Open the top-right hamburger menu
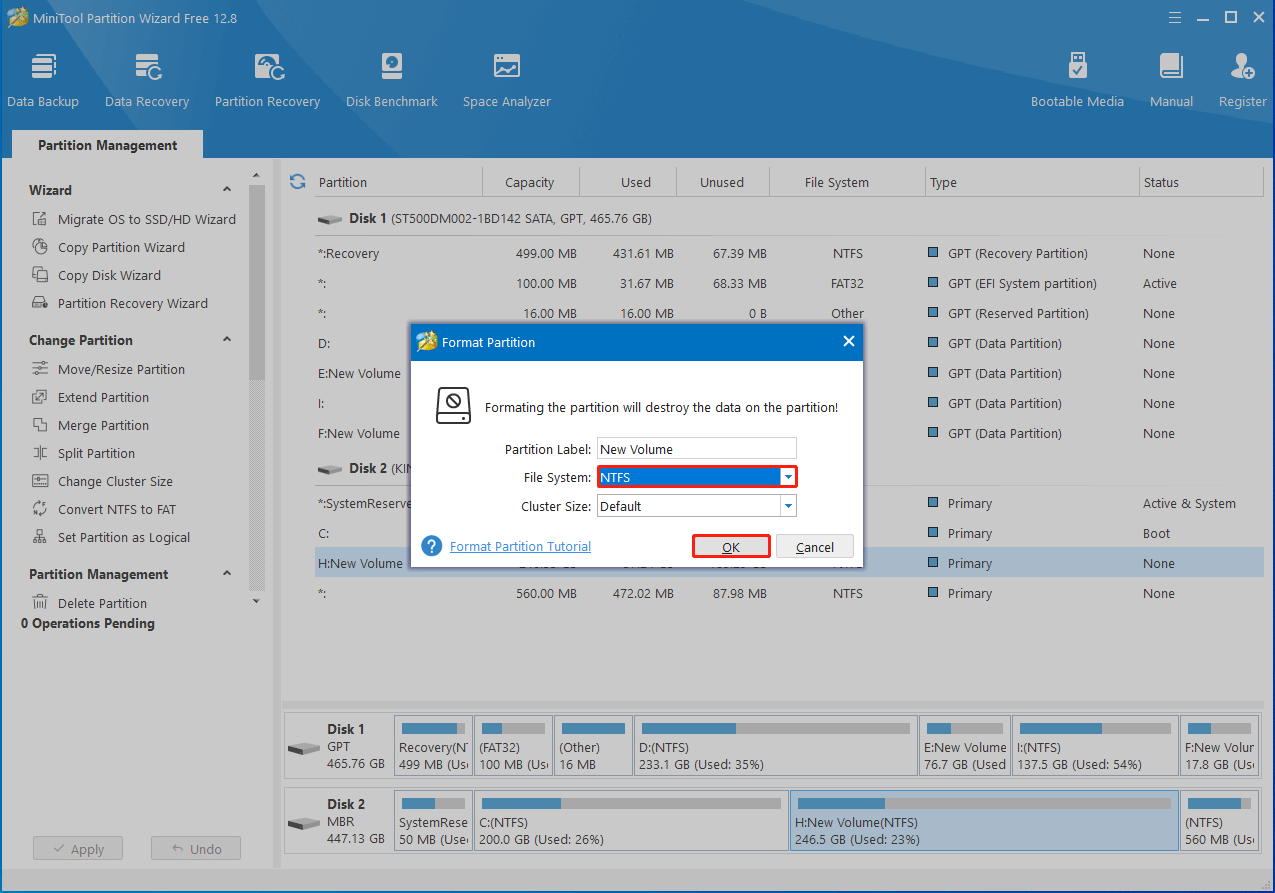 [1175, 17]
